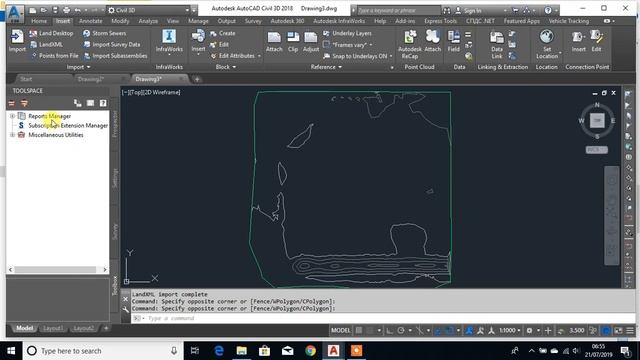640x360 pixels.
Task: Open Storm Sewers import
Action: click(x=104, y=33)
